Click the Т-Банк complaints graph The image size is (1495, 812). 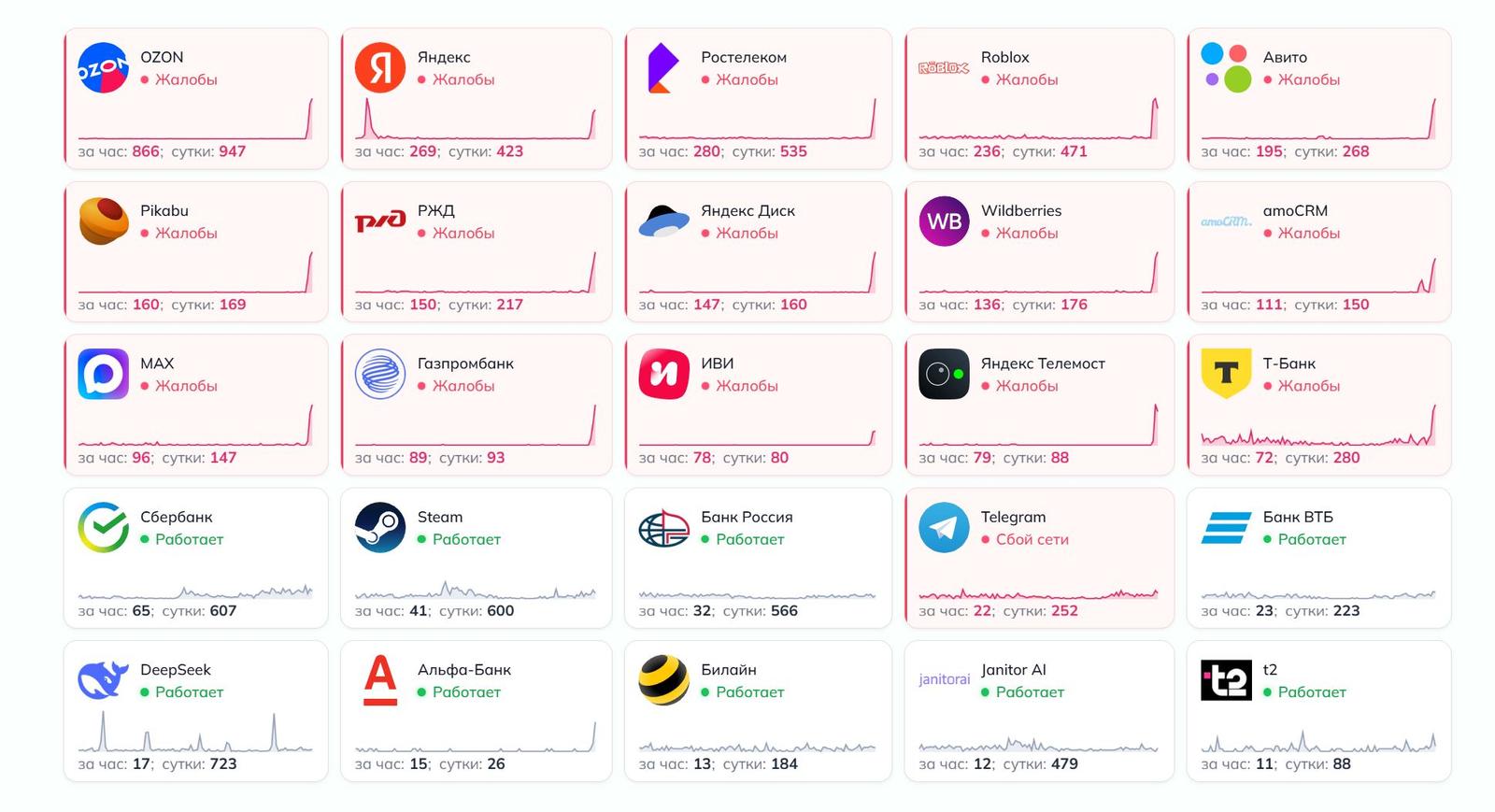coord(1318,425)
